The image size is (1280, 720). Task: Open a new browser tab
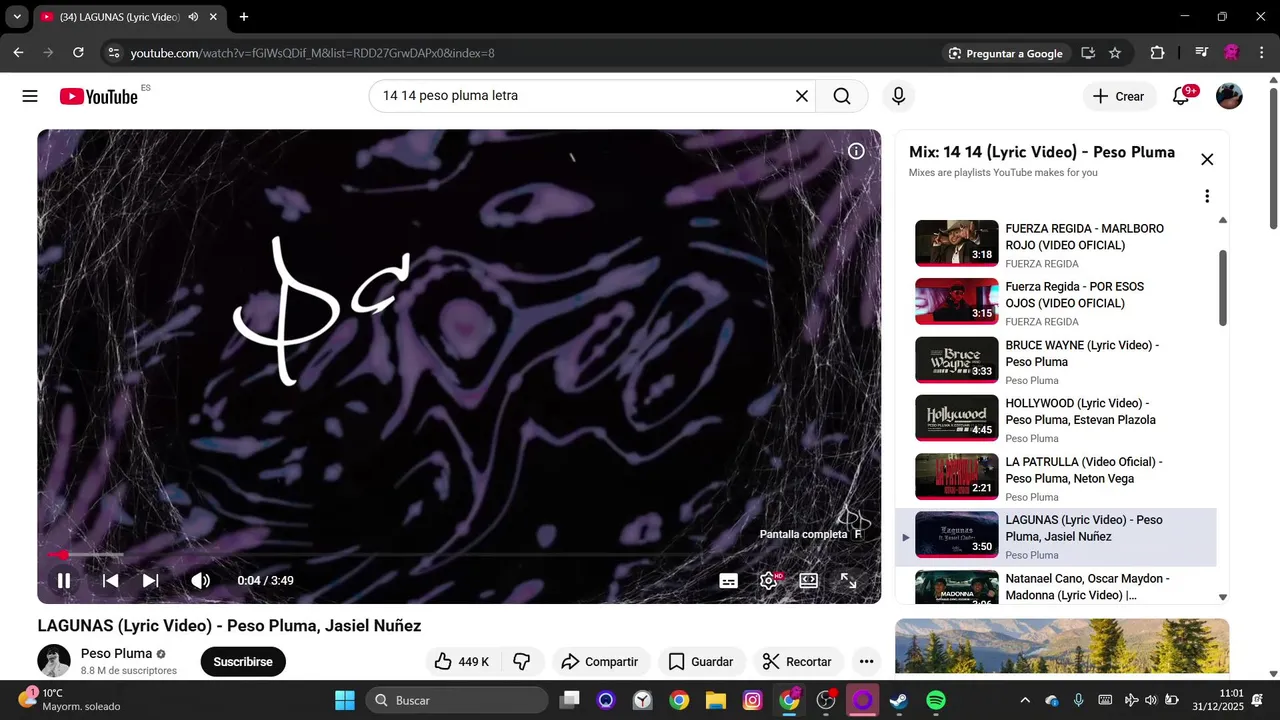pyautogui.click(x=243, y=17)
